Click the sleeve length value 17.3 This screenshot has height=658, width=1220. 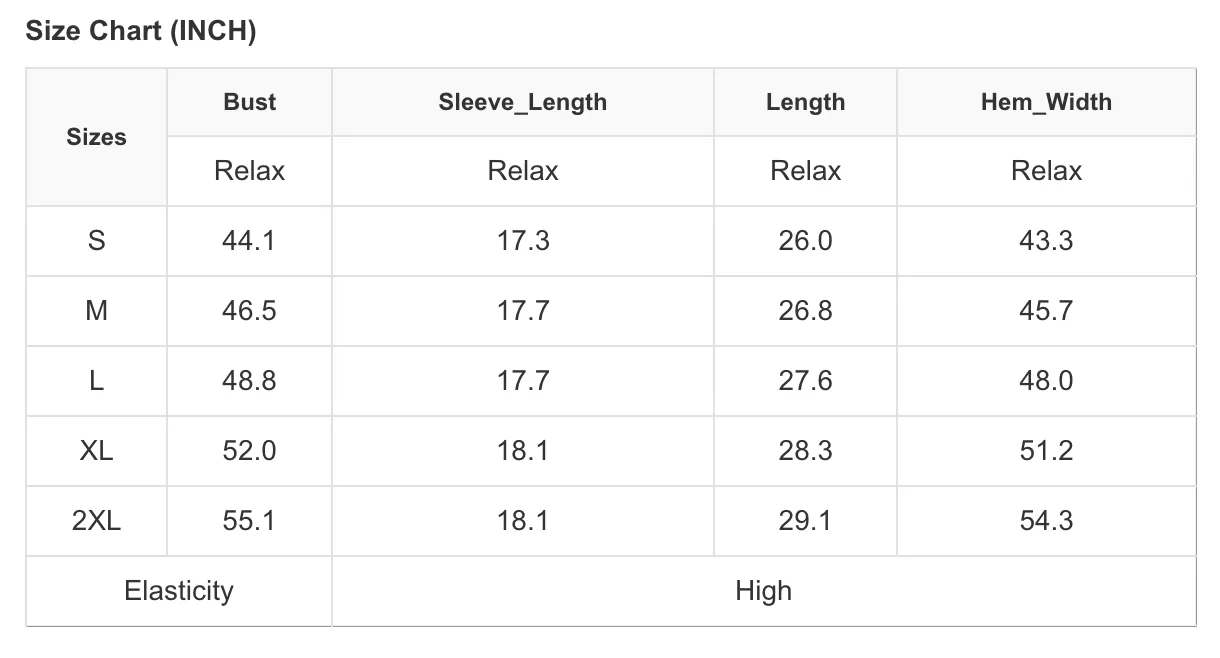tap(523, 241)
